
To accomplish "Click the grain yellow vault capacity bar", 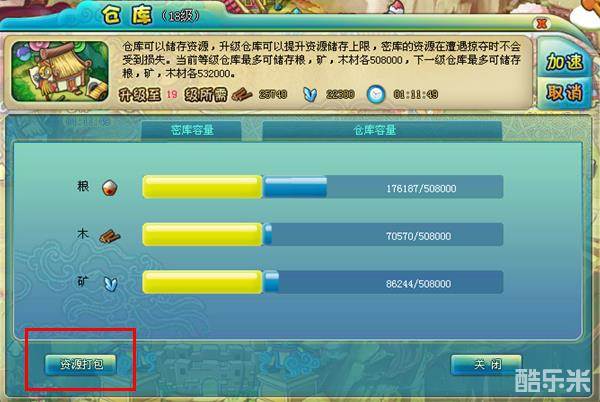I will 202,187.
